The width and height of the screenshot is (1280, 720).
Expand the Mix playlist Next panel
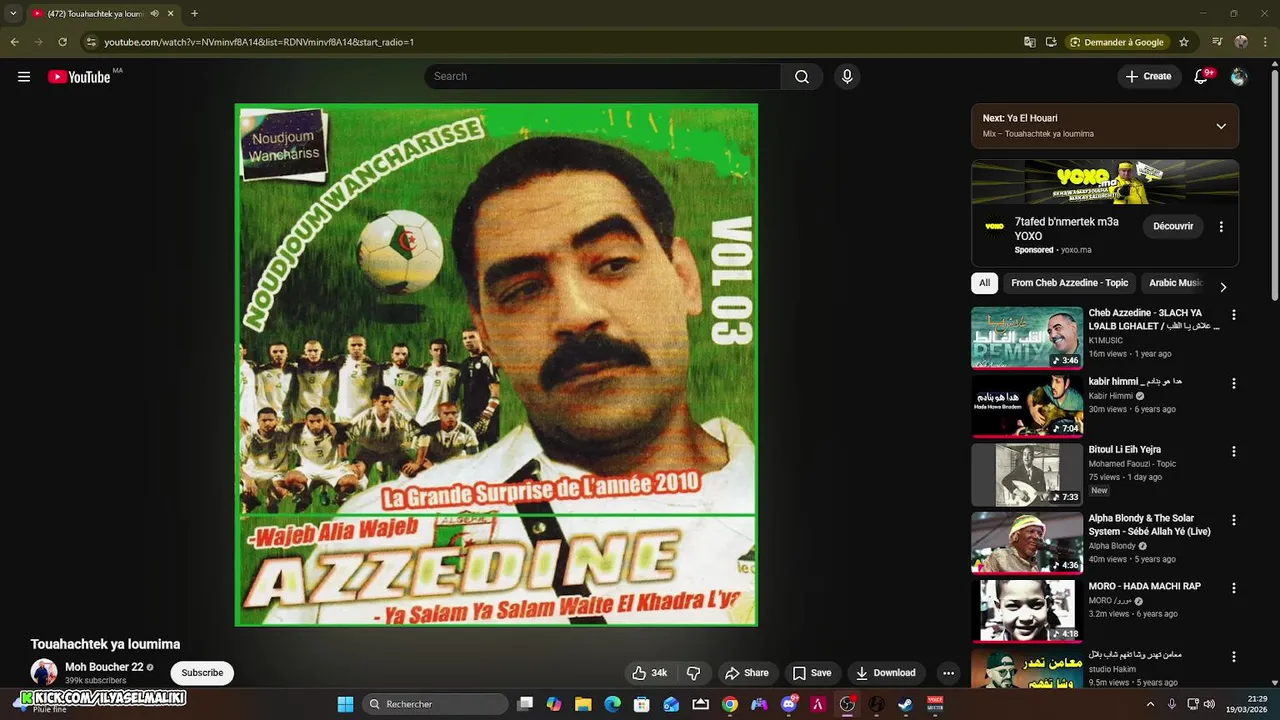click(1221, 126)
